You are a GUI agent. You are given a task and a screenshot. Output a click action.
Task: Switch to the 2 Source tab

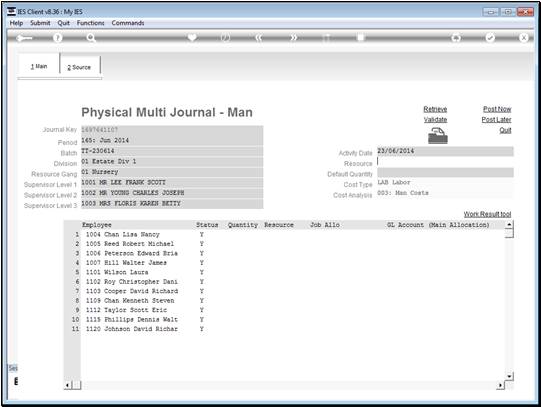tap(79, 67)
